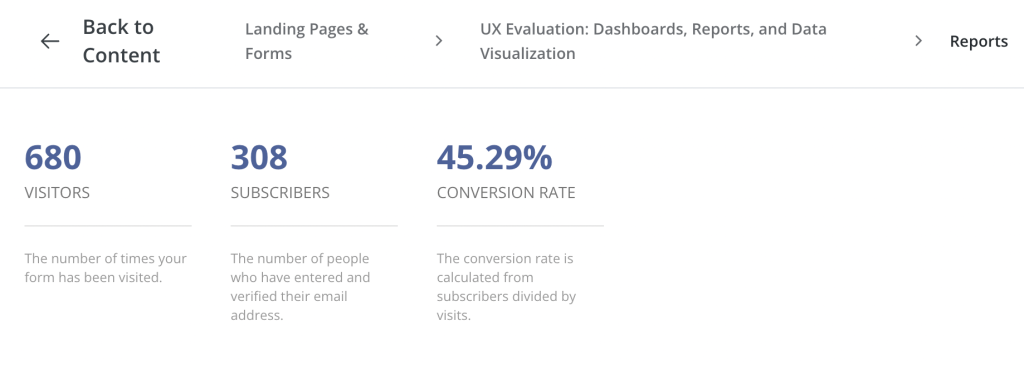Click the back arrow icon
Screen dimensions: 1024x365
pos(50,41)
